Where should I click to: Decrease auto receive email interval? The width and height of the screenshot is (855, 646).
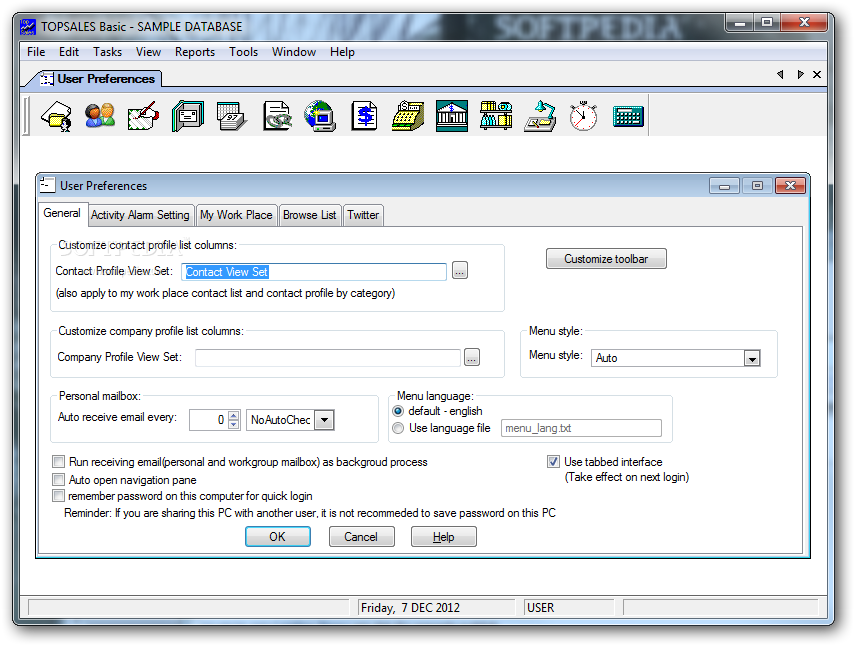point(234,424)
